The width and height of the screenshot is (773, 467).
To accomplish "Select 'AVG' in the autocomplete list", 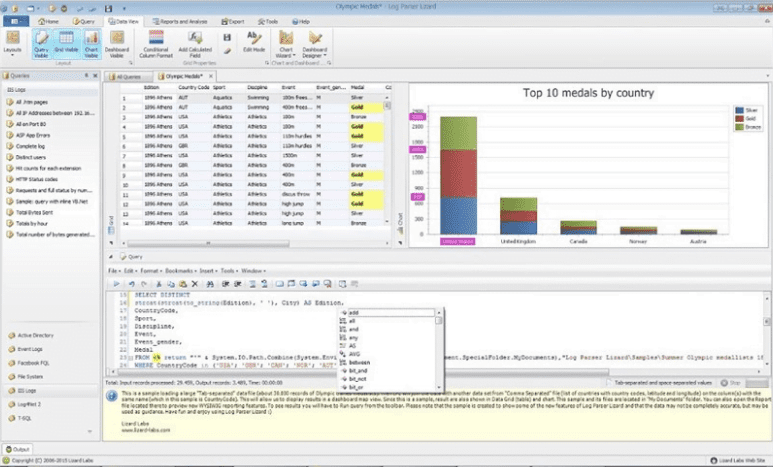I will click(354, 354).
